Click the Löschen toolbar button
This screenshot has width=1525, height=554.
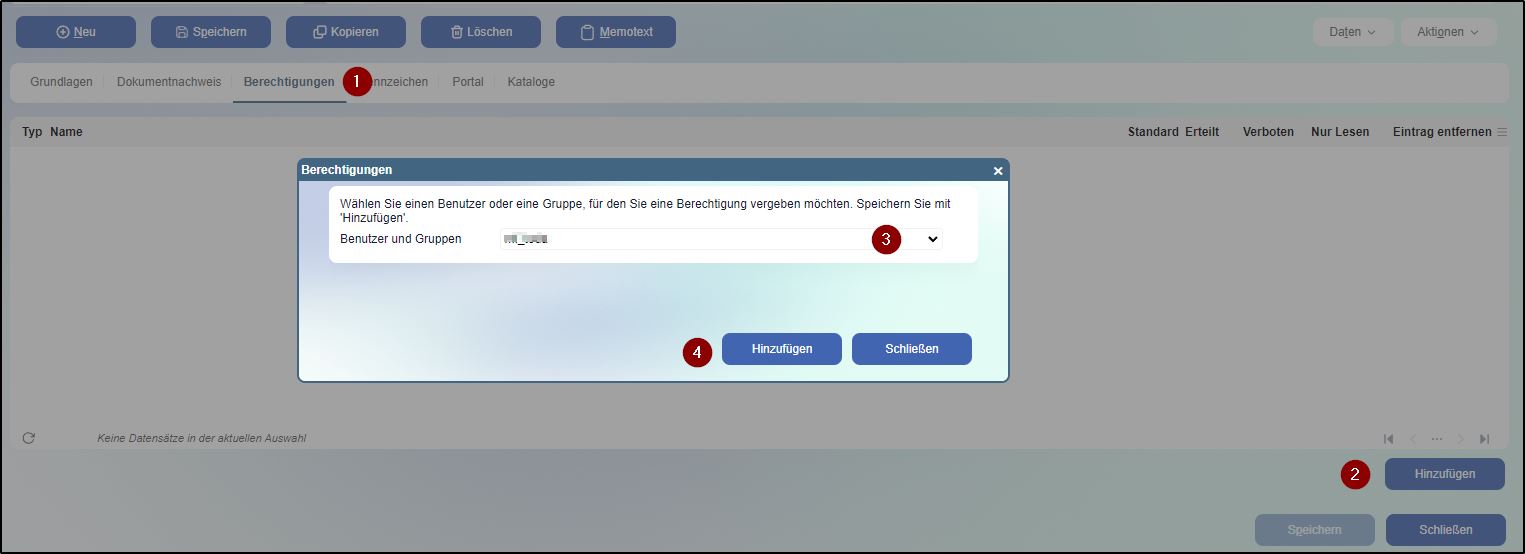(x=481, y=32)
